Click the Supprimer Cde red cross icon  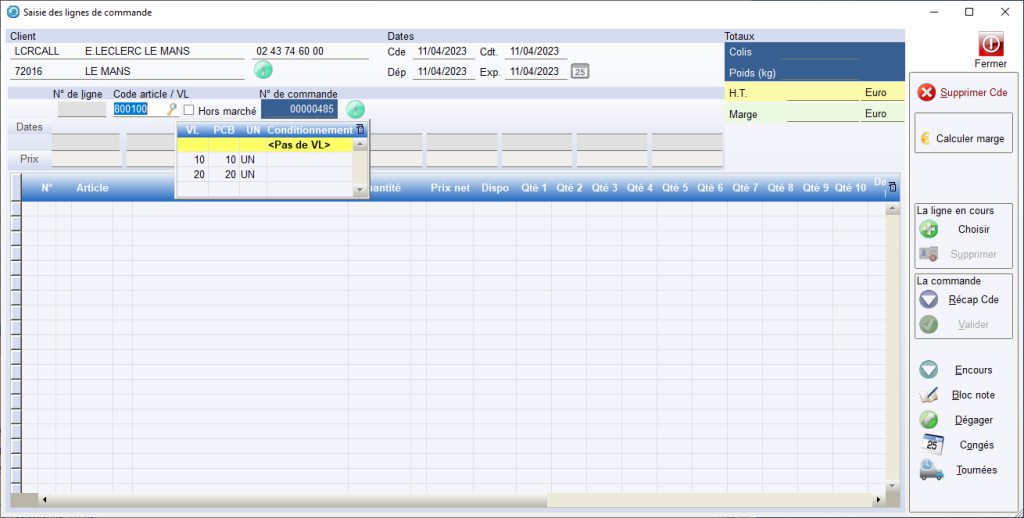(926, 92)
